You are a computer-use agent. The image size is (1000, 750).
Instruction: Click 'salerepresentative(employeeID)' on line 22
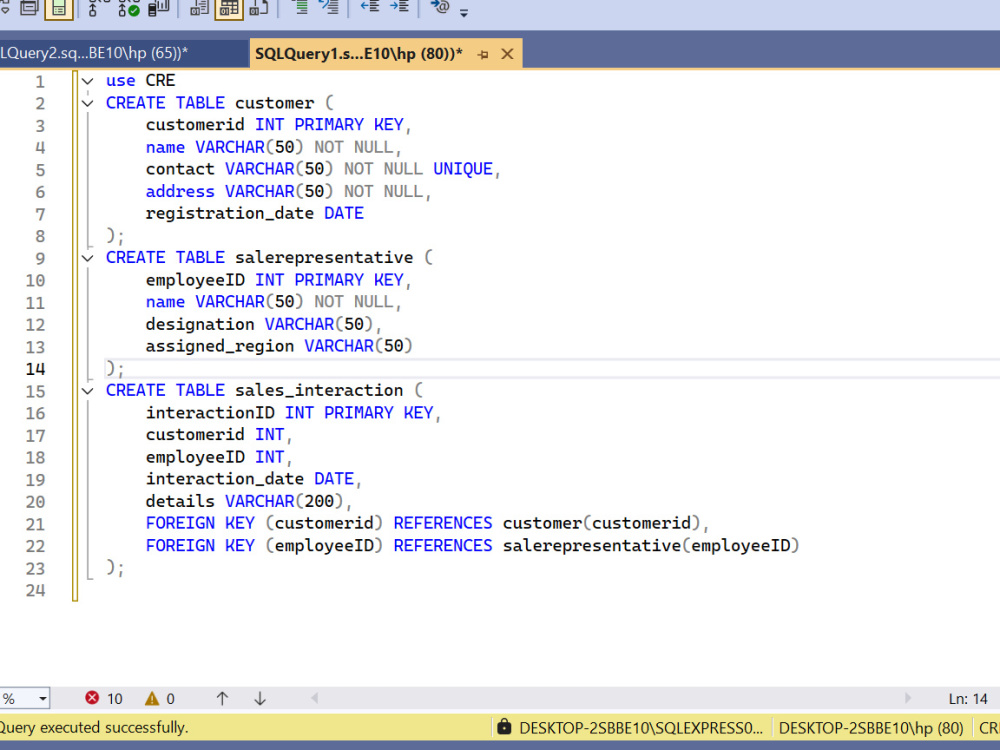click(x=651, y=546)
